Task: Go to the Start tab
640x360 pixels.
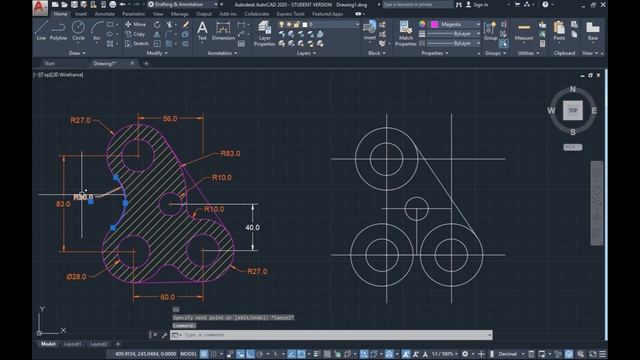Action: (x=49, y=63)
